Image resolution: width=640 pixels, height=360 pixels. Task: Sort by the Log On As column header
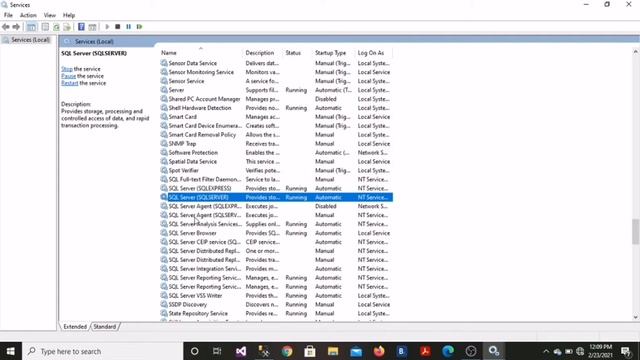pyautogui.click(x=373, y=53)
